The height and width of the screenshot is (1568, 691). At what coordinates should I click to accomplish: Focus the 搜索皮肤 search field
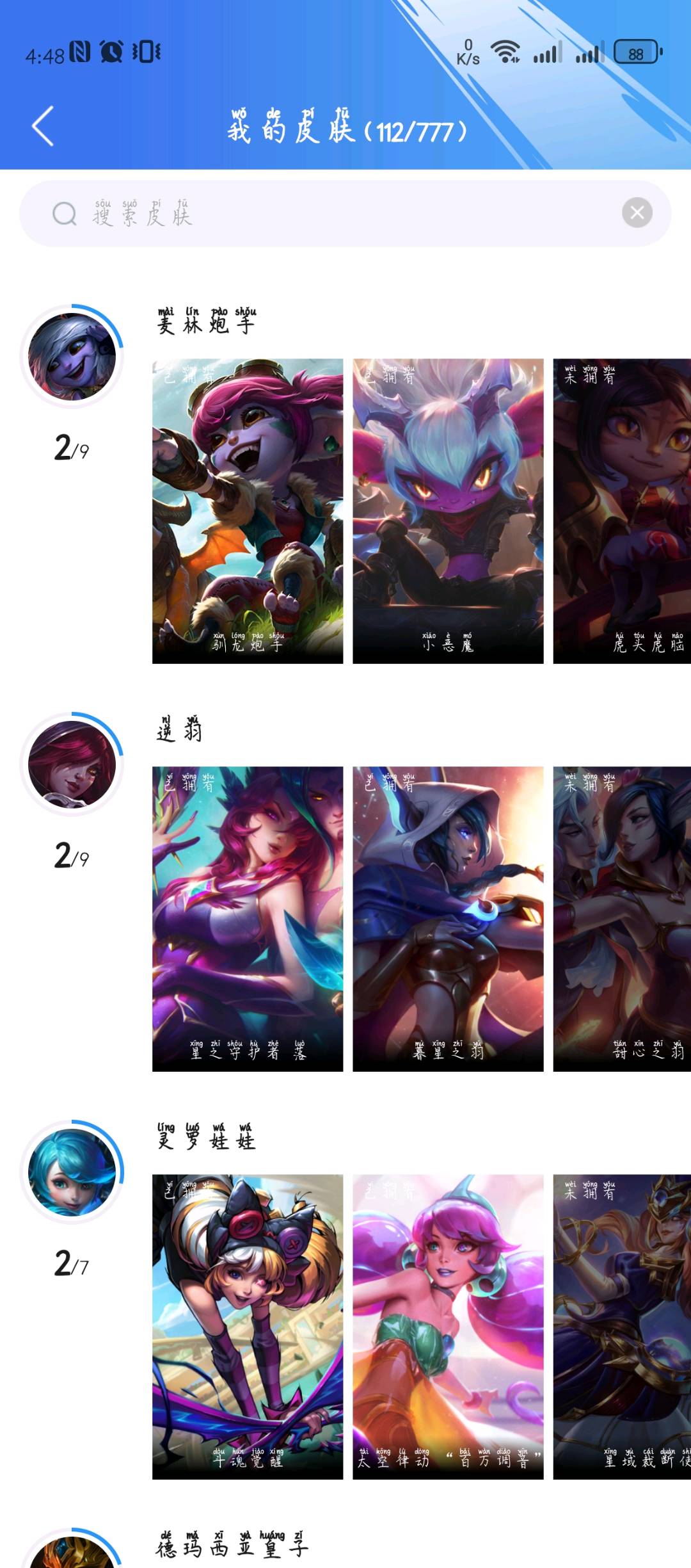[x=345, y=213]
